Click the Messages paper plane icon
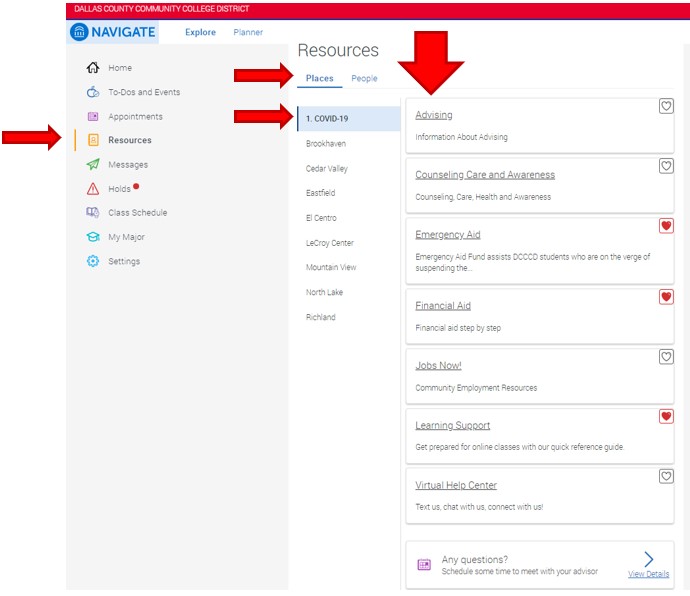690x596 pixels. [93, 164]
